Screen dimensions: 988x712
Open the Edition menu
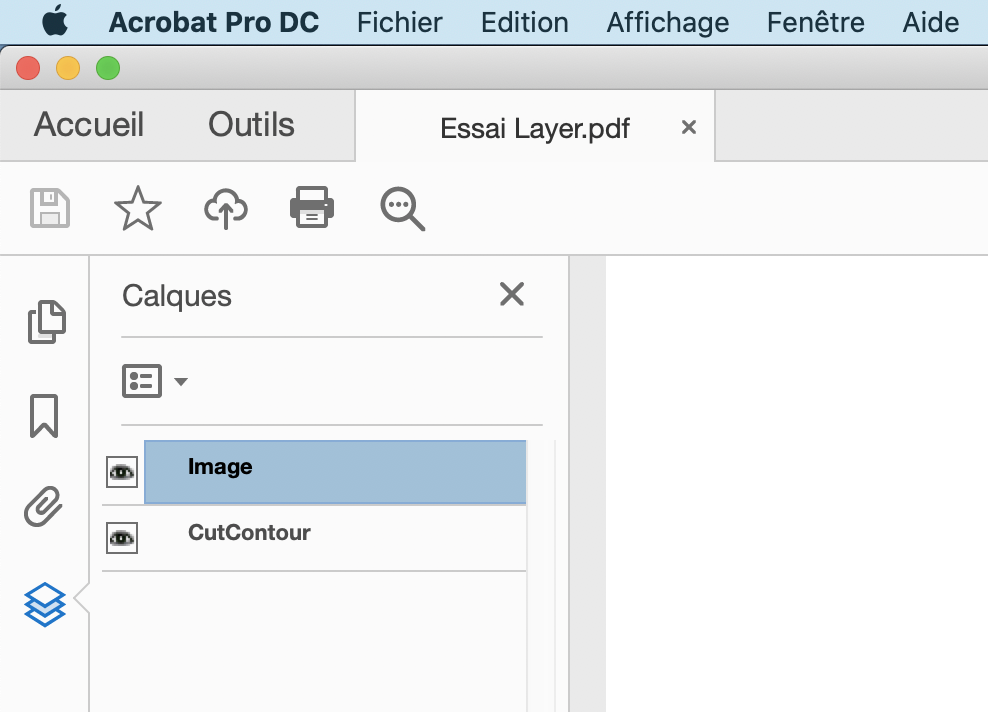[524, 23]
